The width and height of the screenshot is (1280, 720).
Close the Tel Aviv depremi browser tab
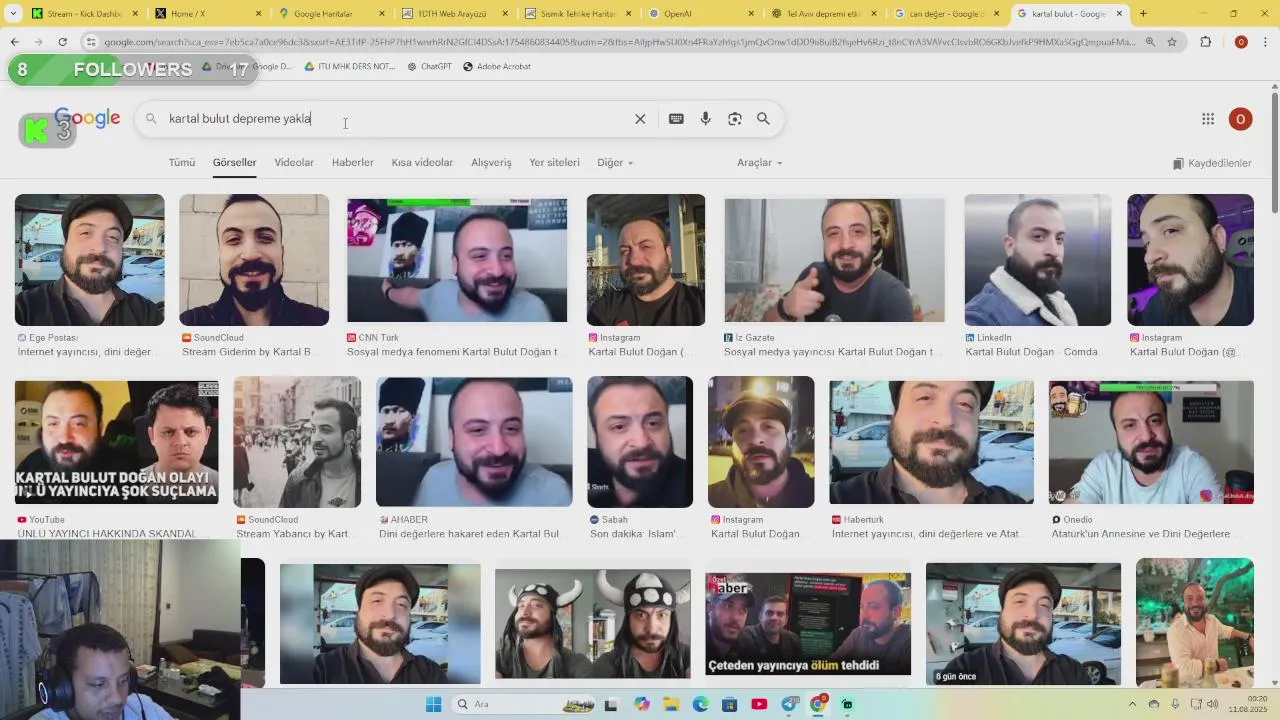(x=873, y=14)
